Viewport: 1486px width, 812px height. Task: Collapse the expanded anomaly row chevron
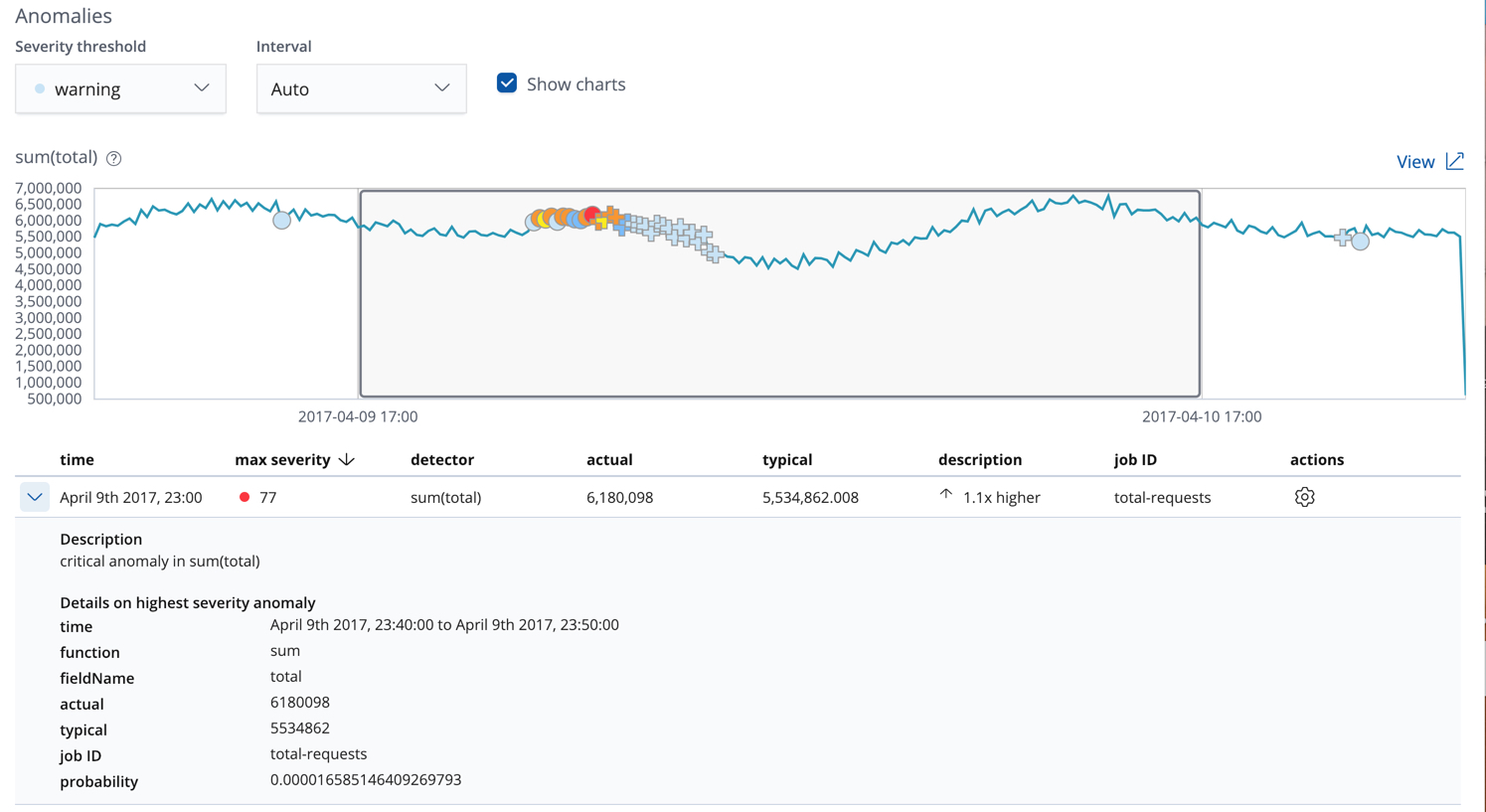coord(35,496)
